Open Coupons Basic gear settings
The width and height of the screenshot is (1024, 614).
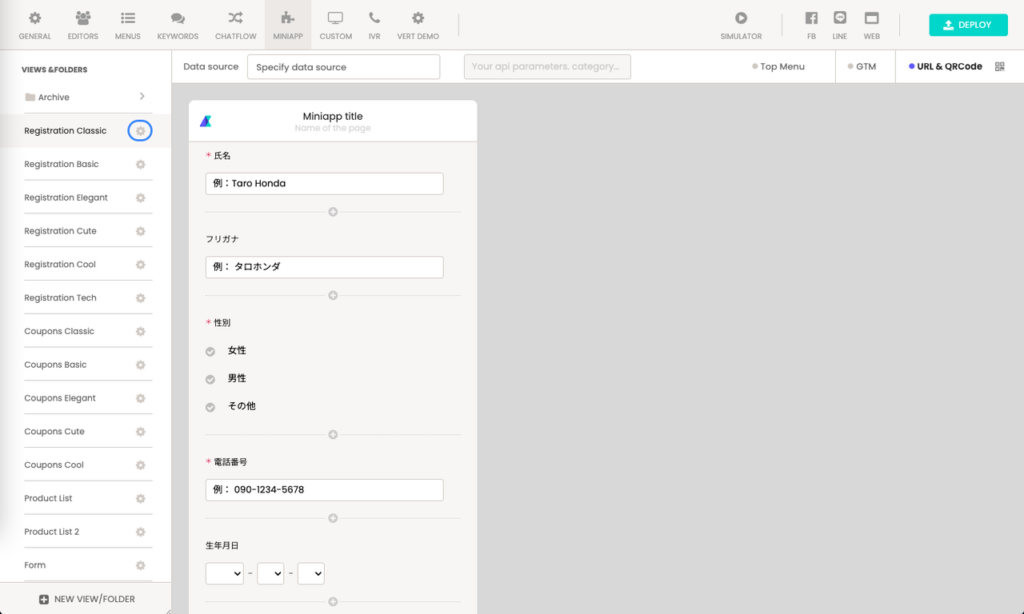(140, 365)
